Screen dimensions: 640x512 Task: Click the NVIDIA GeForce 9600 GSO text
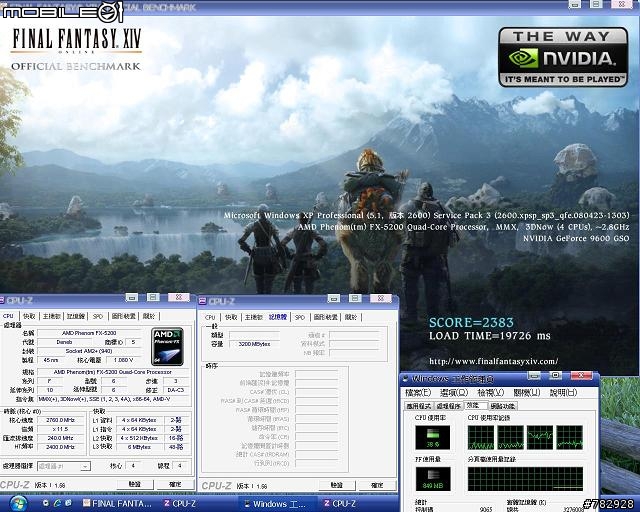click(x=576, y=238)
